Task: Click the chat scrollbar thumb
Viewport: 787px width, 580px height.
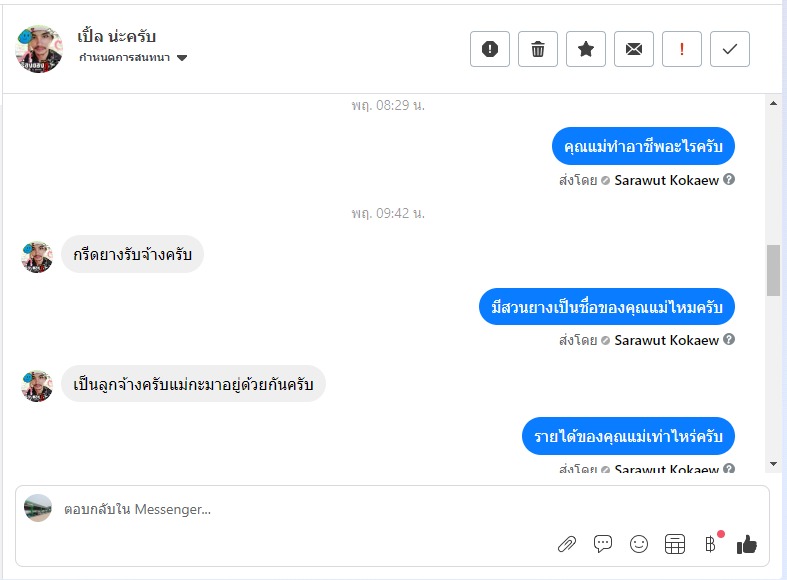Action: pyautogui.click(x=773, y=270)
